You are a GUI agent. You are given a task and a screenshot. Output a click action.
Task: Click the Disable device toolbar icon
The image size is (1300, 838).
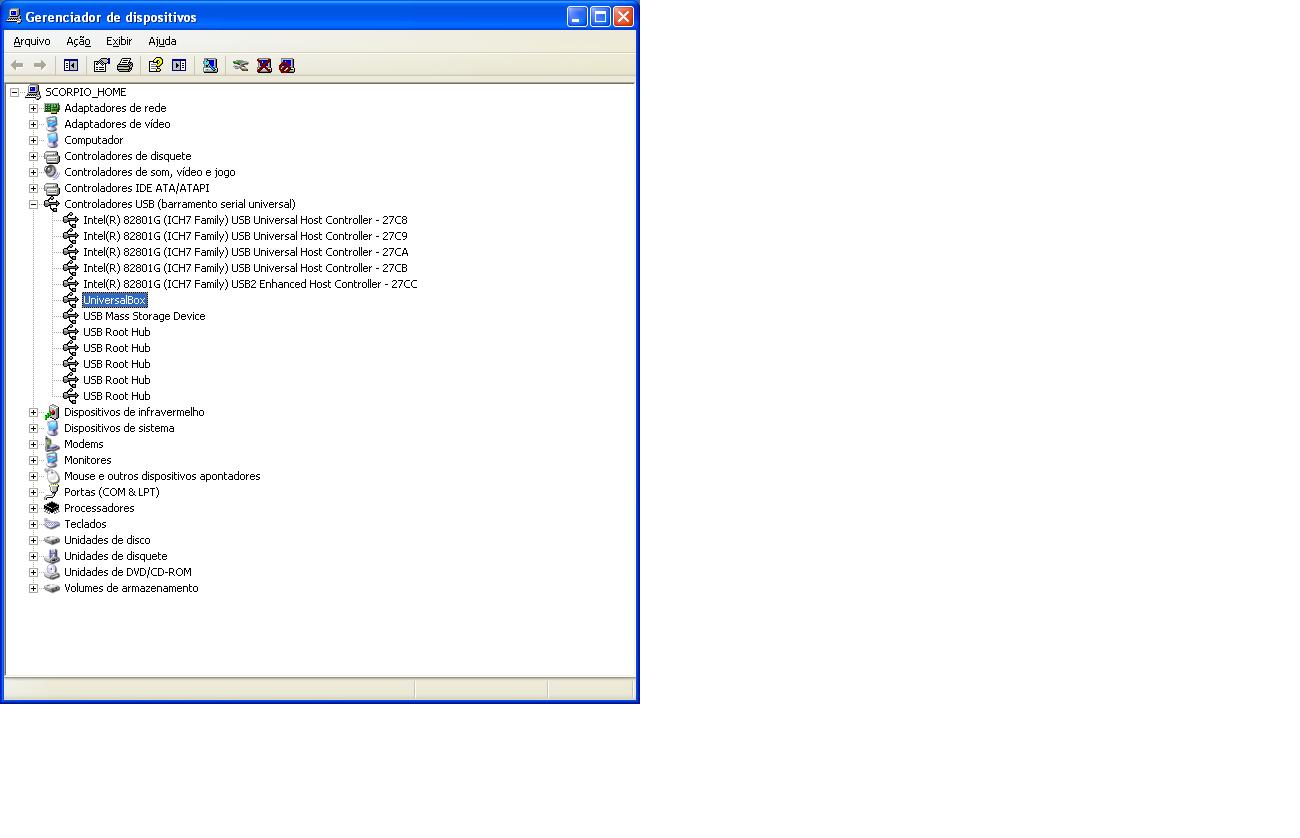[x=287, y=65]
